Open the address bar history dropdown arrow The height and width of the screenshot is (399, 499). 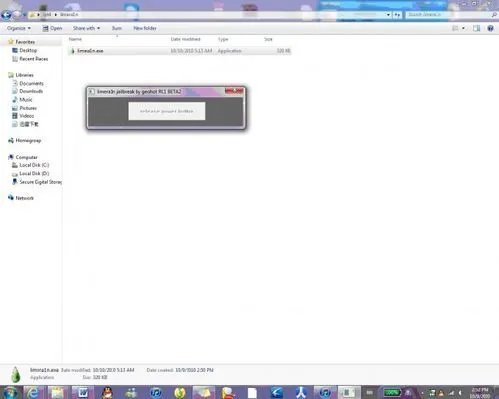pos(388,15)
